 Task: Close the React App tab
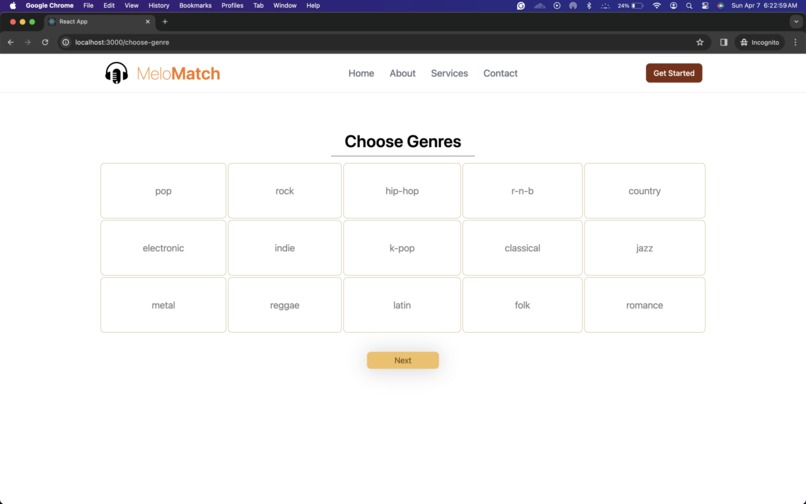[148, 22]
